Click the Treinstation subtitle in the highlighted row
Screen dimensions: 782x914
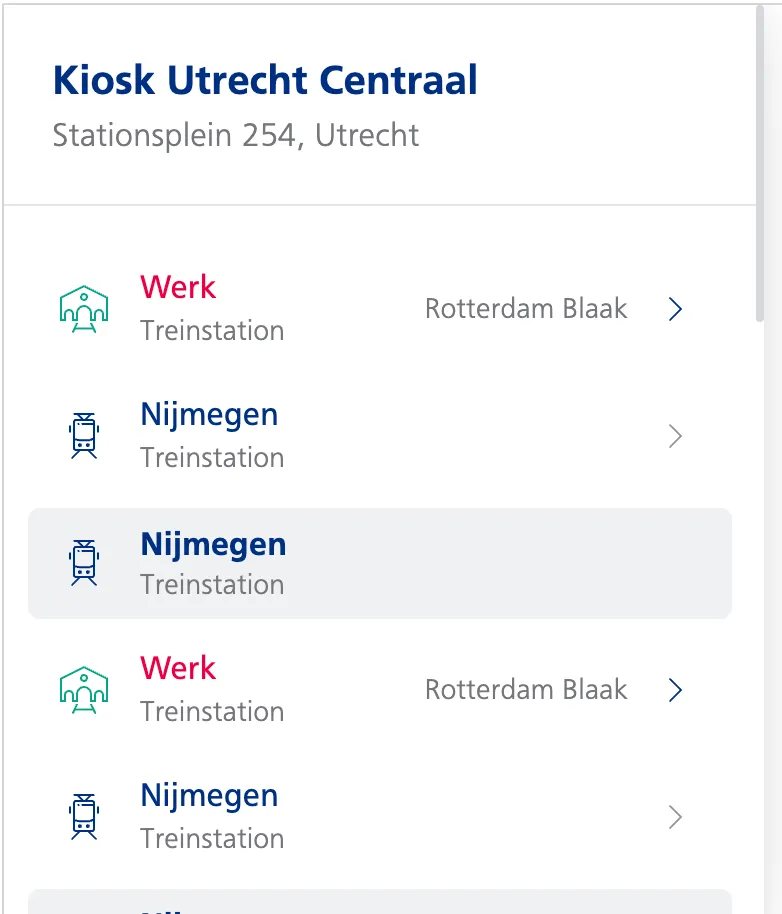(x=212, y=584)
